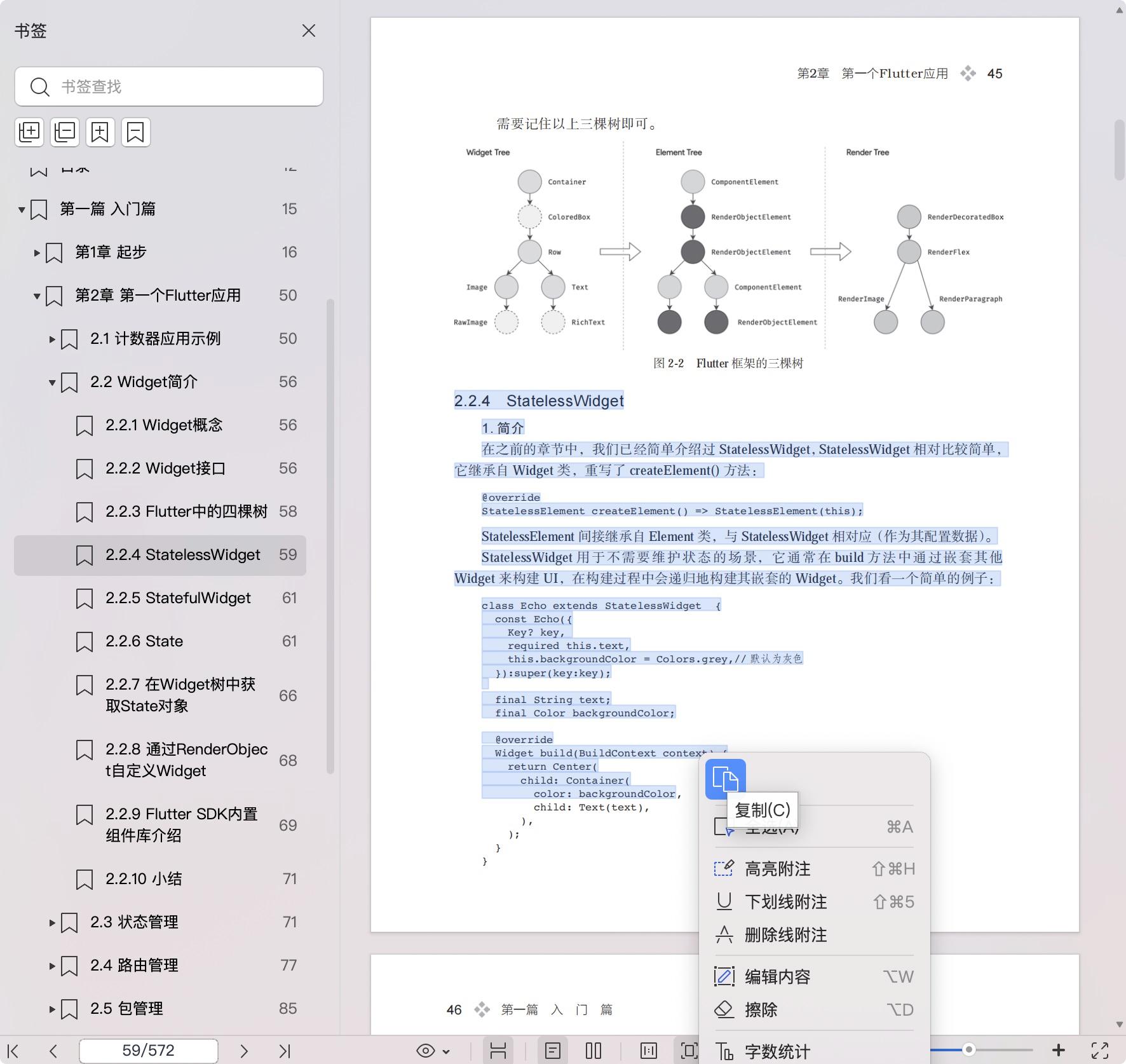Toggle single-page view layout
Viewport: 1126px width, 1064px height.
553,1050
